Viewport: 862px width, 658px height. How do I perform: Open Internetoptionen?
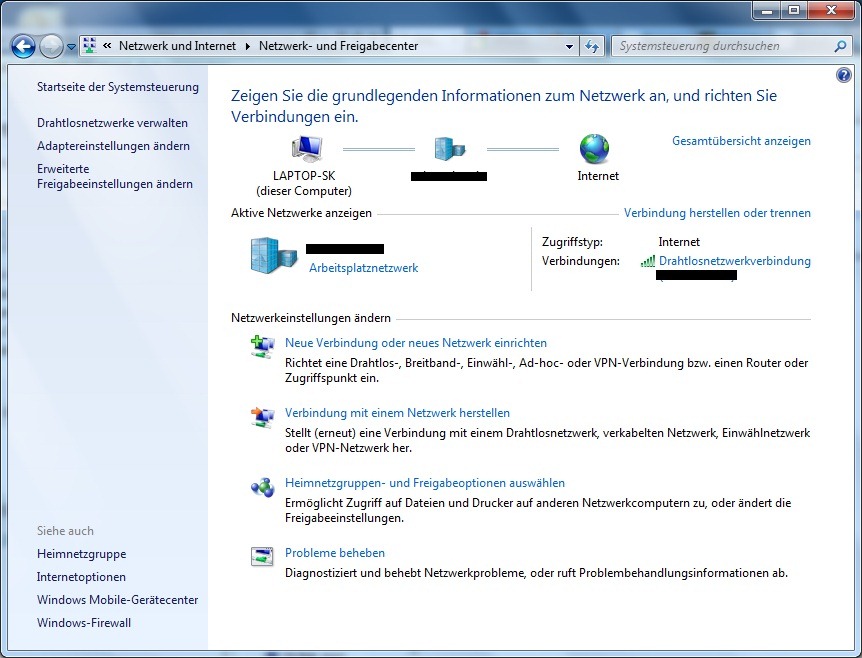81,577
